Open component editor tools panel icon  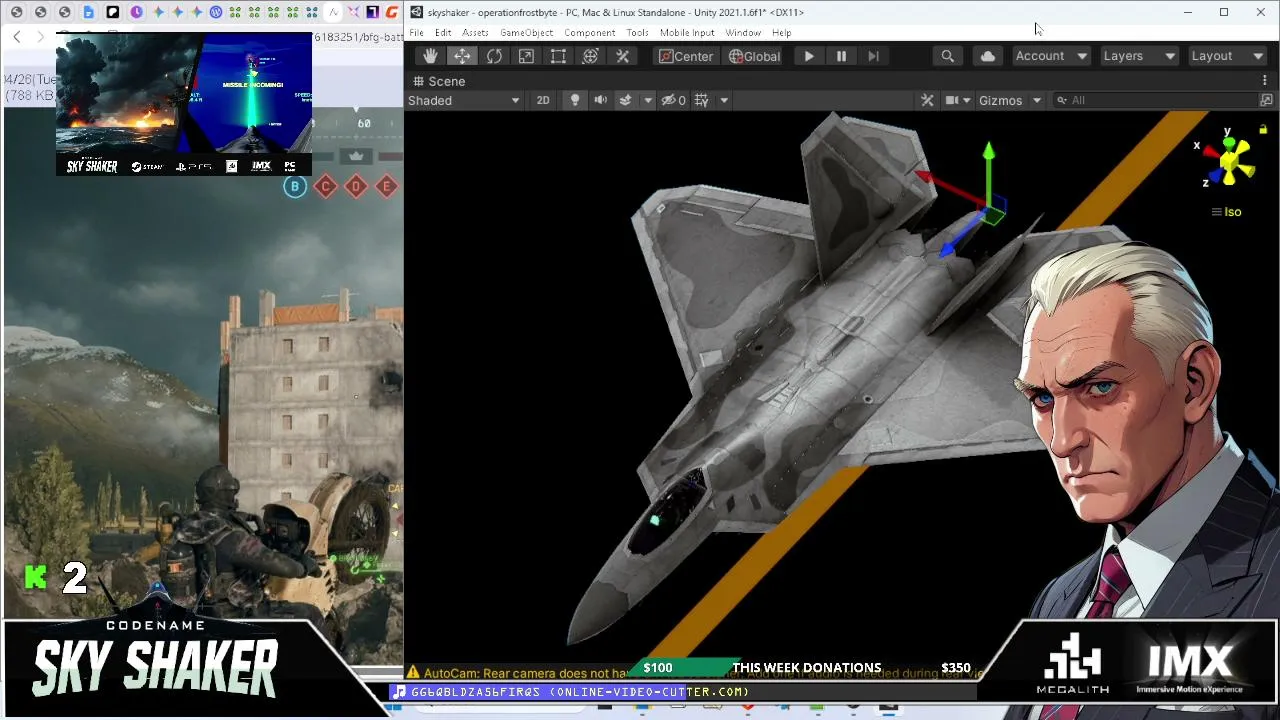pyautogui.click(x=927, y=100)
